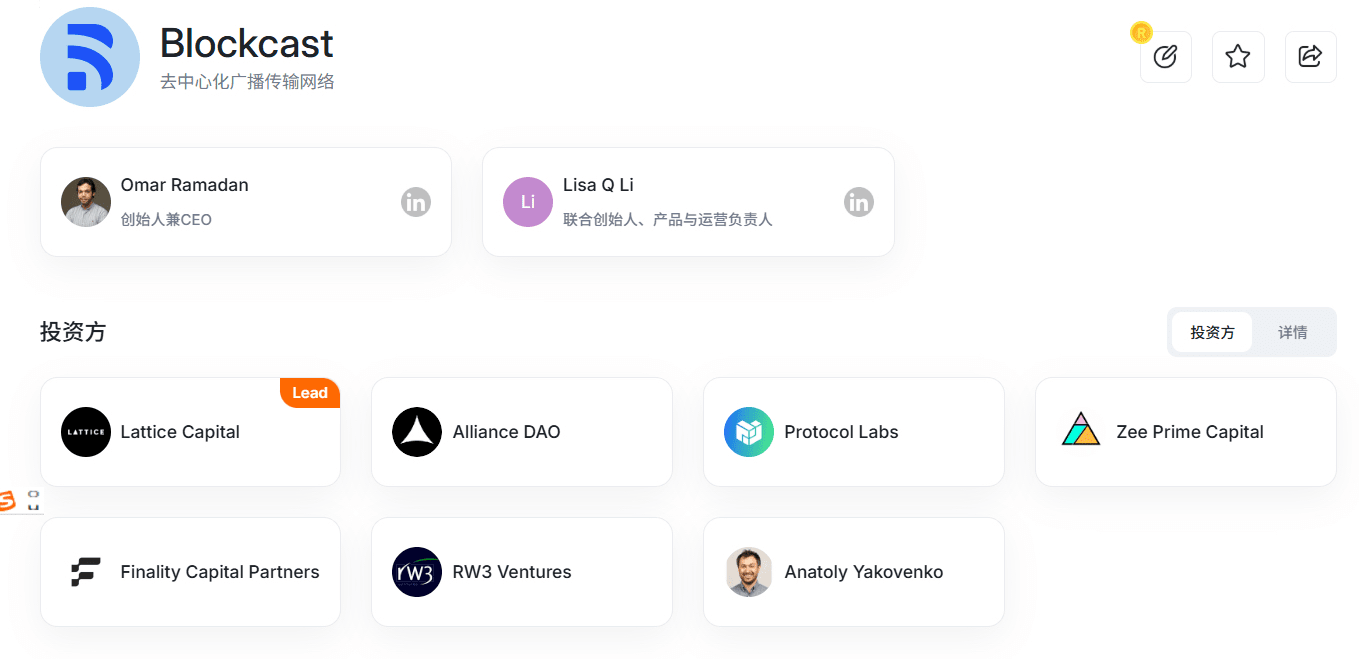Screen dimensions: 1359x659
Task: Open Lisa Q Li's LinkedIn icon
Action: (858, 202)
